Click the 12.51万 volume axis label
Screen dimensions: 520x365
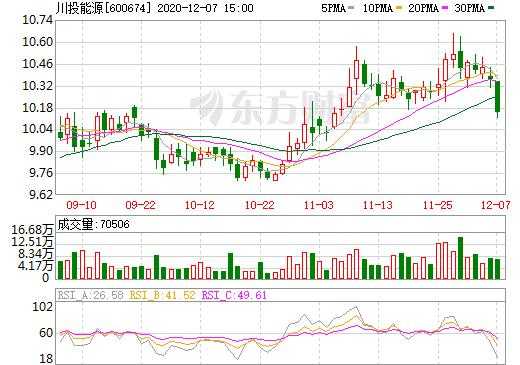(x=32, y=242)
